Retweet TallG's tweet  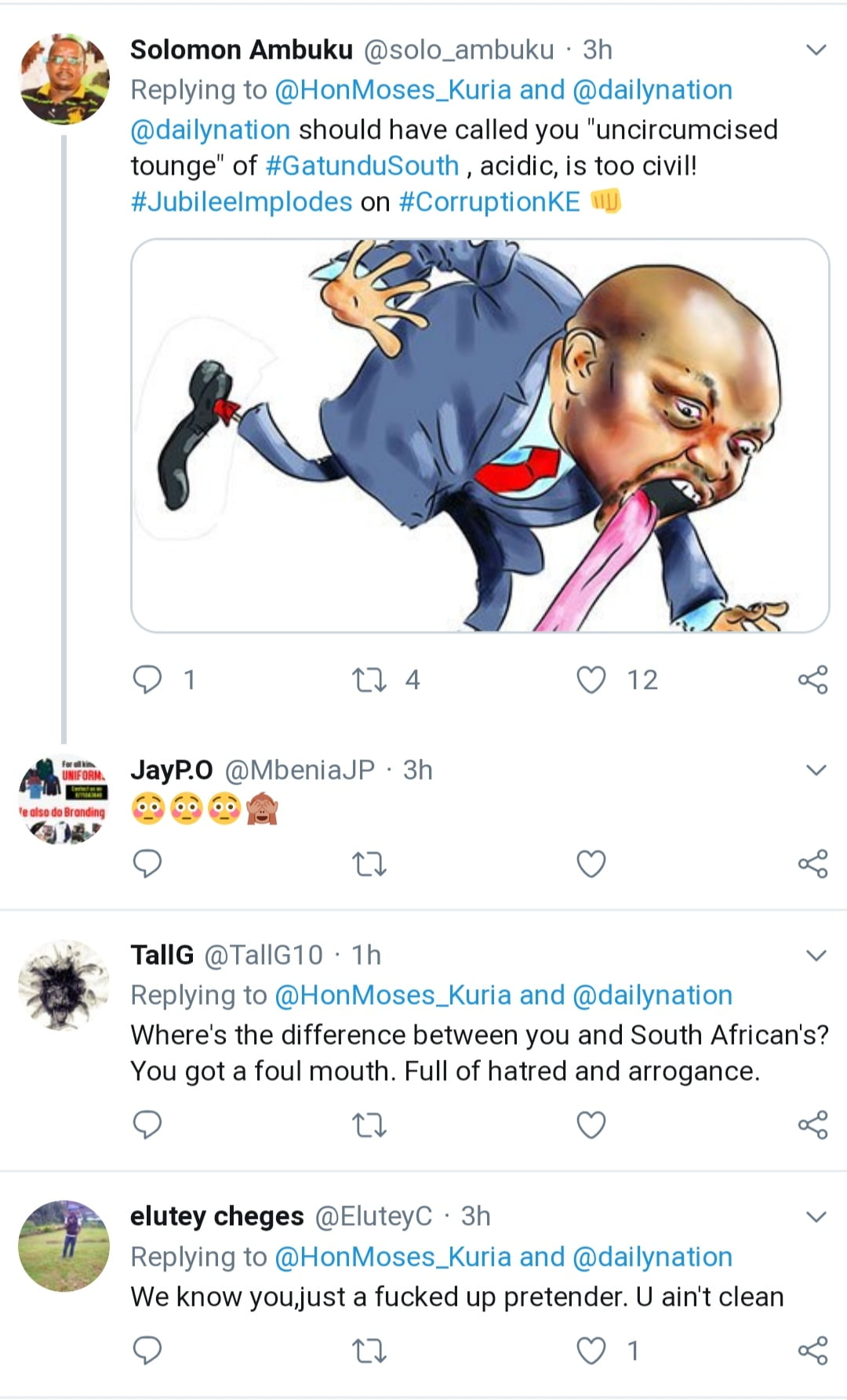click(369, 1126)
